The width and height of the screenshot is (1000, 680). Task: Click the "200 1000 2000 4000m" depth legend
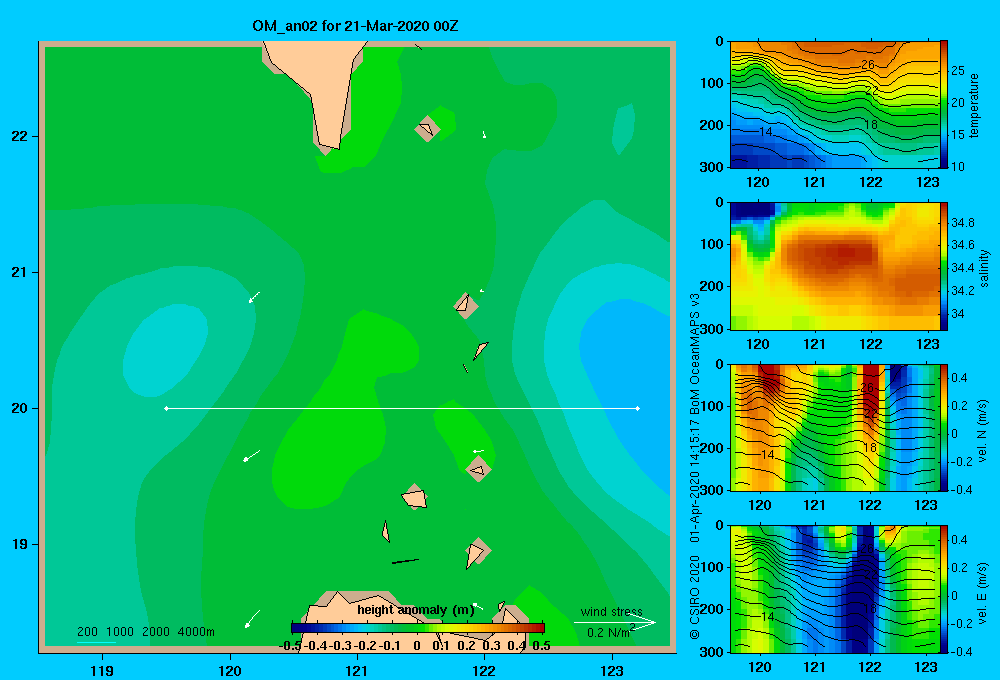click(145, 632)
